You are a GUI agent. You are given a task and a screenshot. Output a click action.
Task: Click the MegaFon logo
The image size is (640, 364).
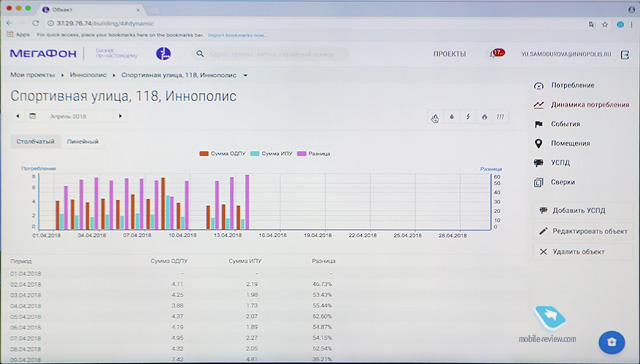(43, 53)
